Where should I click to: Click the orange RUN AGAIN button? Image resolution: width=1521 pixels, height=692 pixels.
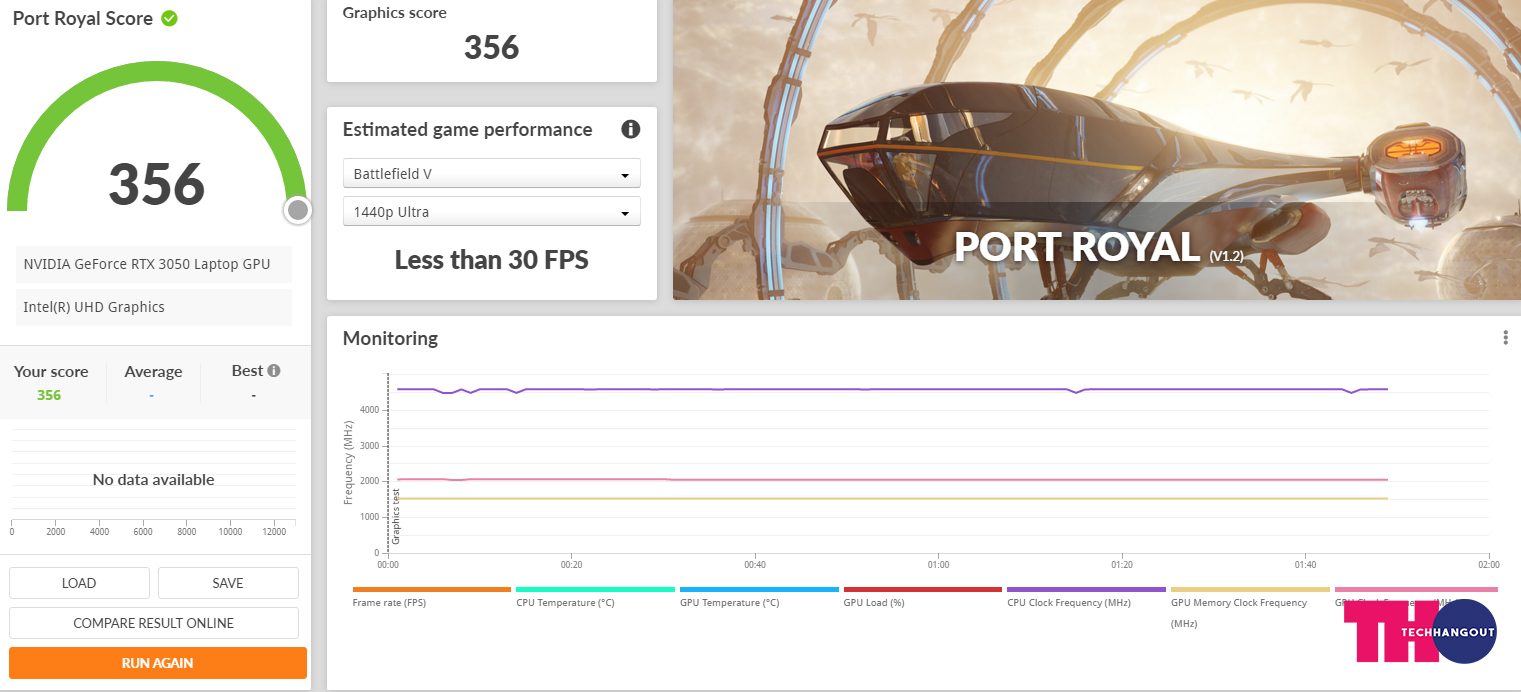[x=158, y=663]
